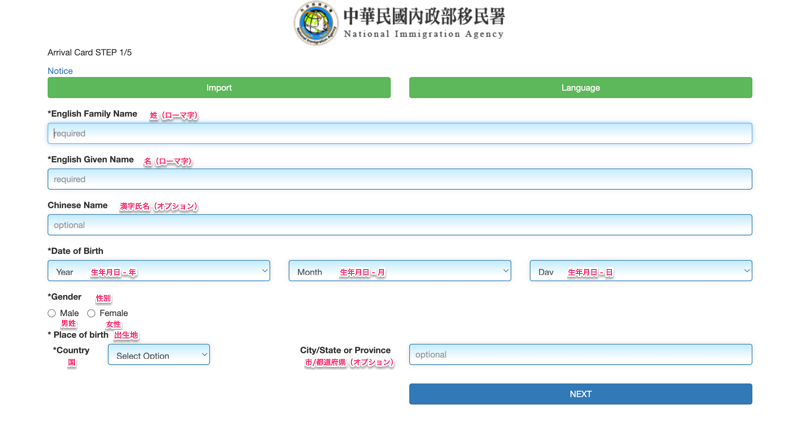Open the Notice link
The height and width of the screenshot is (433, 800).
click(x=60, y=71)
